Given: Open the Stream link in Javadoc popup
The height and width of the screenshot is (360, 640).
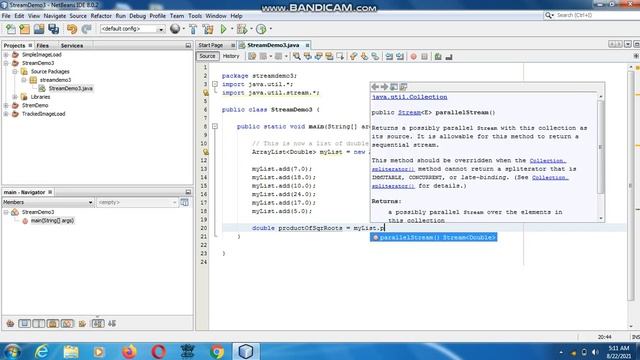Looking at the screenshot, I should 409,113.
